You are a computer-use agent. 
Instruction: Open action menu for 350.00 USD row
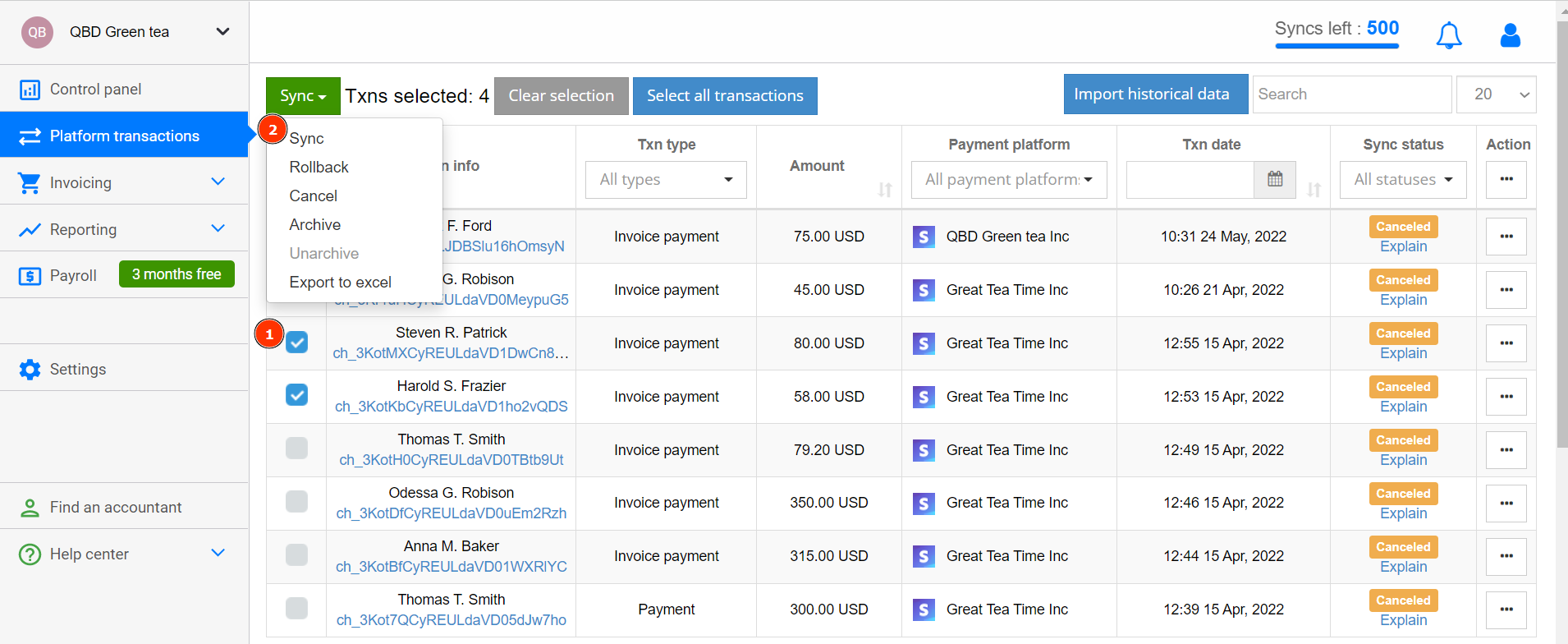pyautogui.click(x=1506, y=503)
